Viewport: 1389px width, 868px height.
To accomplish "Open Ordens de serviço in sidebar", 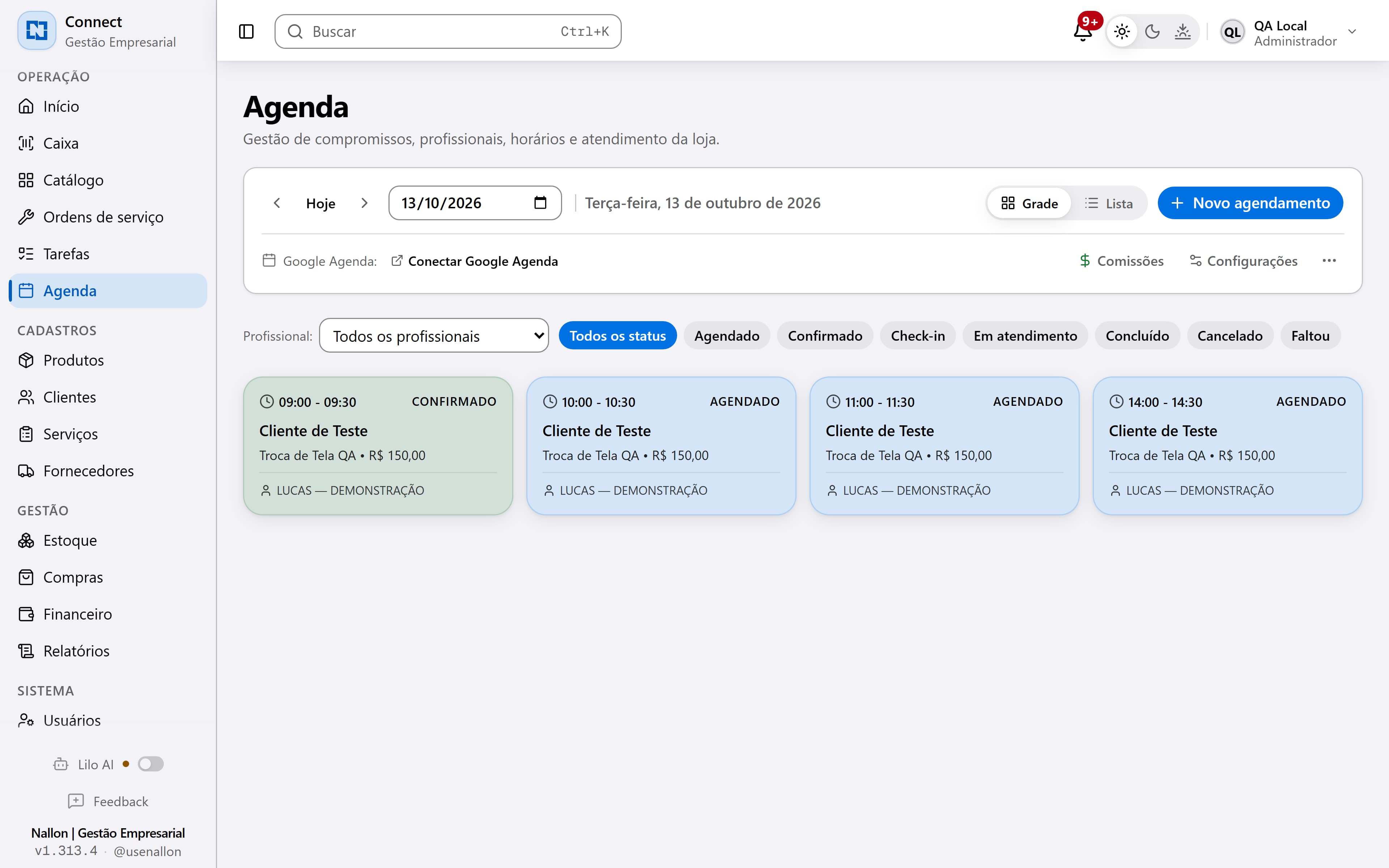I will 108,216.
